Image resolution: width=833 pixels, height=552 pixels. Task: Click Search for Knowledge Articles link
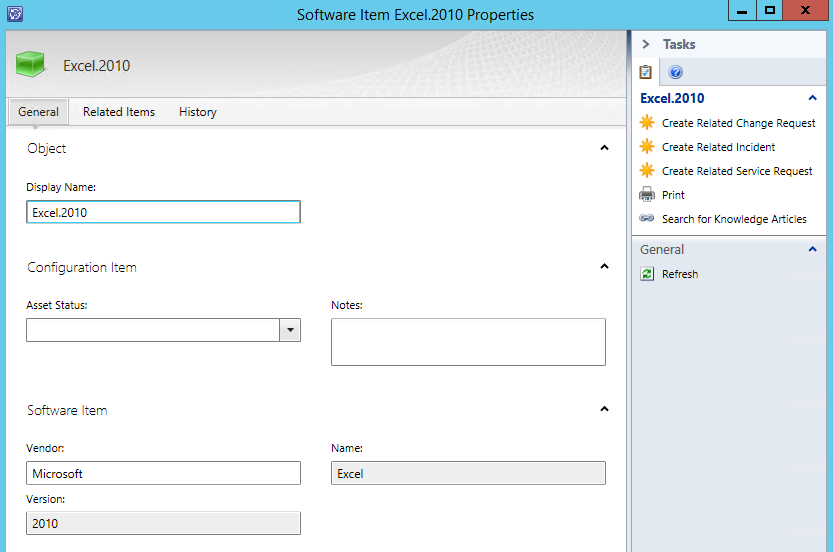tap(734, 219)
